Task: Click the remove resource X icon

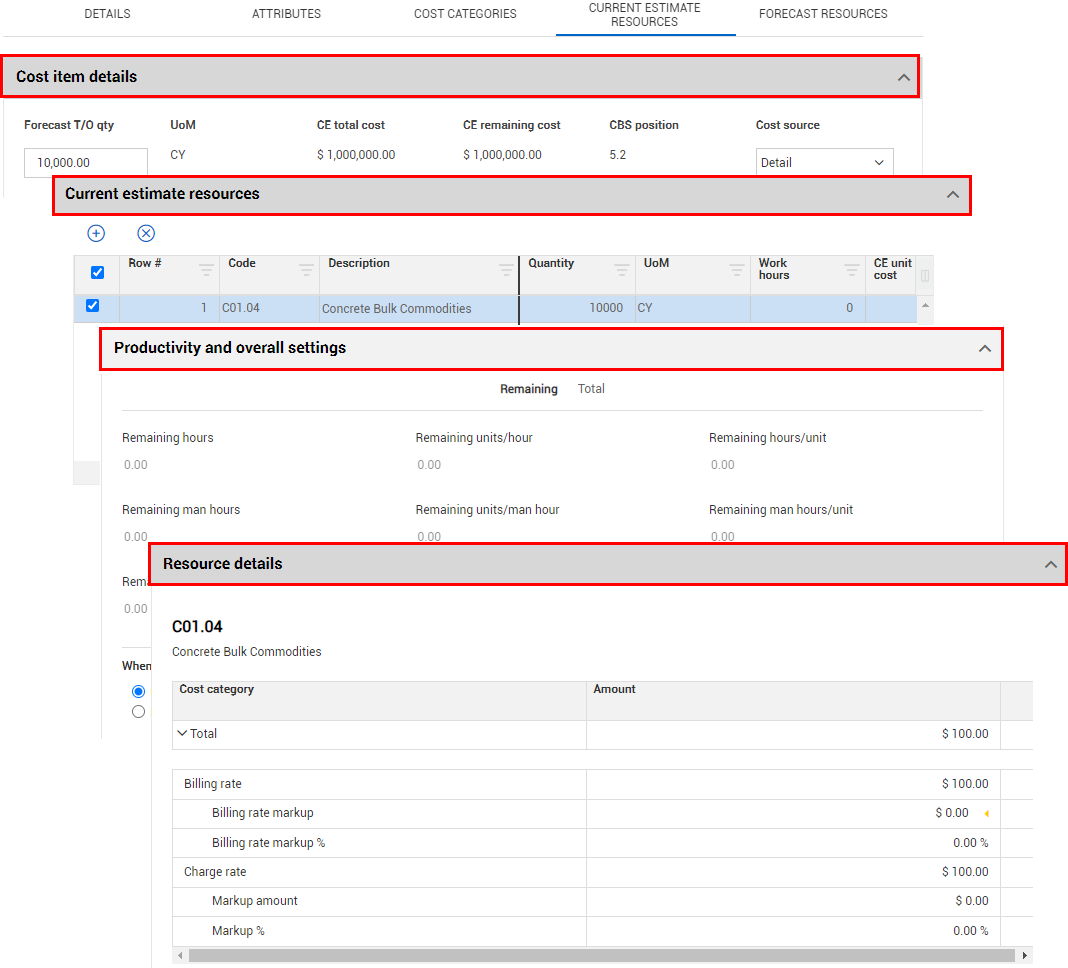Action: (x=146, y=233)
